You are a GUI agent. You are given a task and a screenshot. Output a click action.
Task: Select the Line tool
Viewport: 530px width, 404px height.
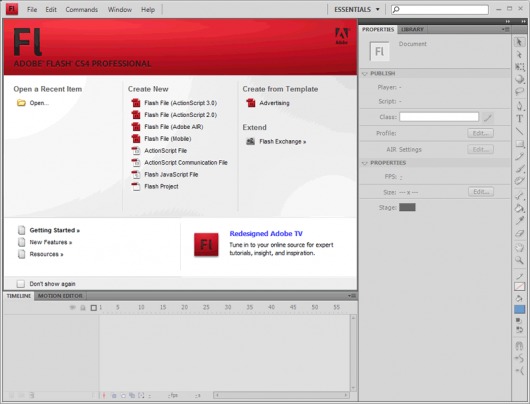point(520,131)
